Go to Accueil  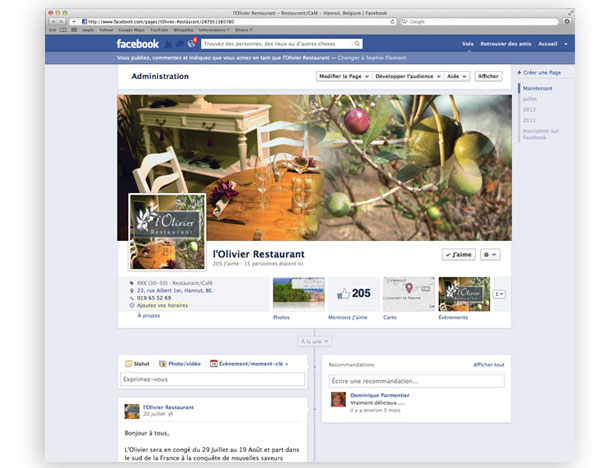click(x=548, y=44)
